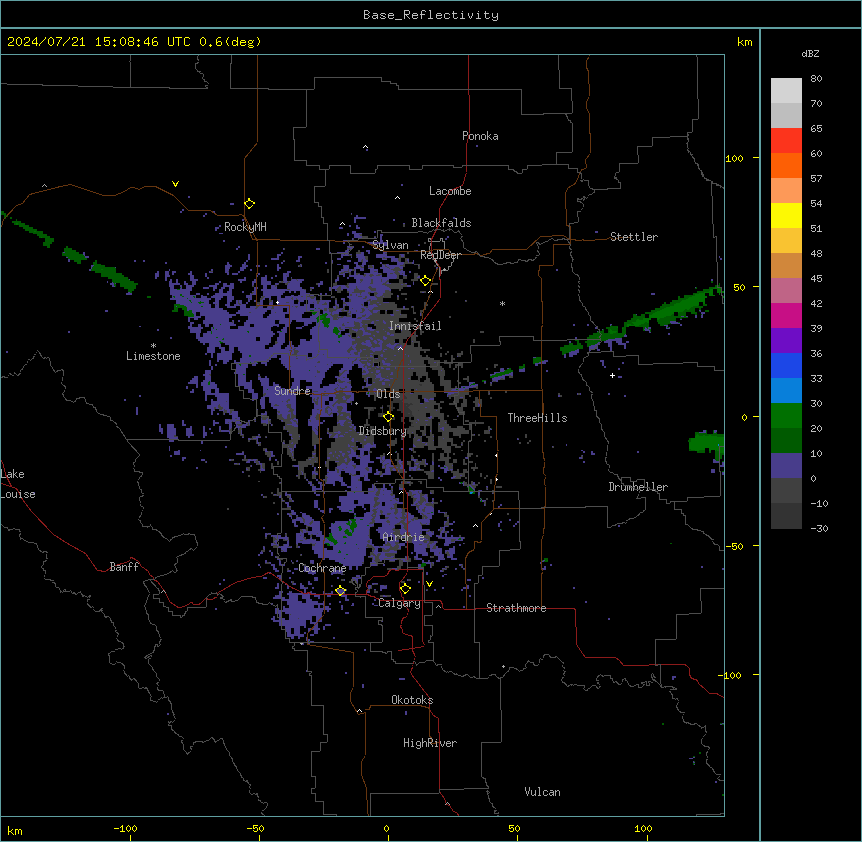Viewport: 862px width, 842px height.
Task: Select the Olds city label
Action: tap(388, 394)
